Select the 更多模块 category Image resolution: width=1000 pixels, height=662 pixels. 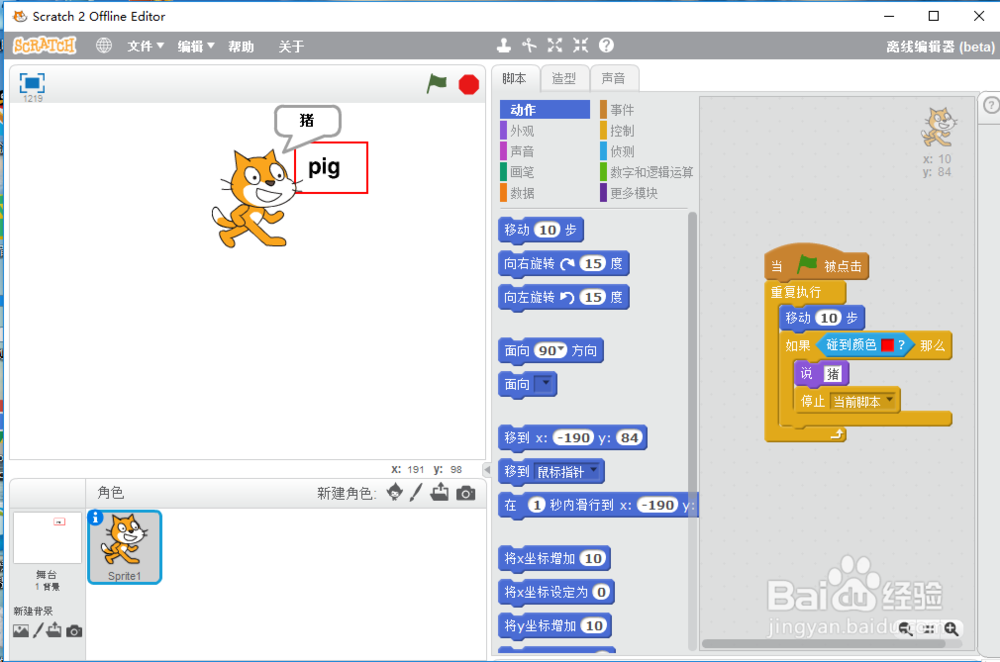click(x=645, y=193)
